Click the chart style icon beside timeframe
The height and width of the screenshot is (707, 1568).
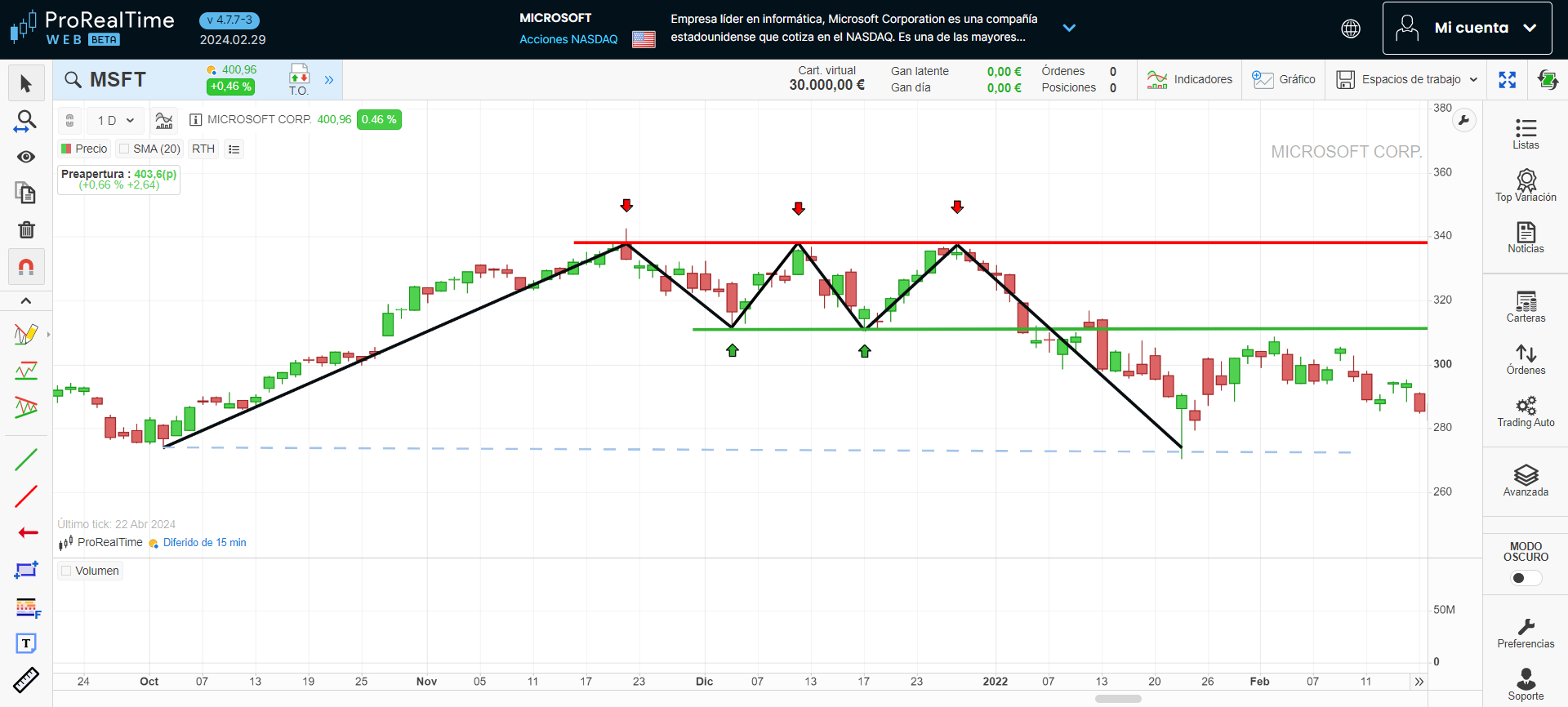point(164,120)
